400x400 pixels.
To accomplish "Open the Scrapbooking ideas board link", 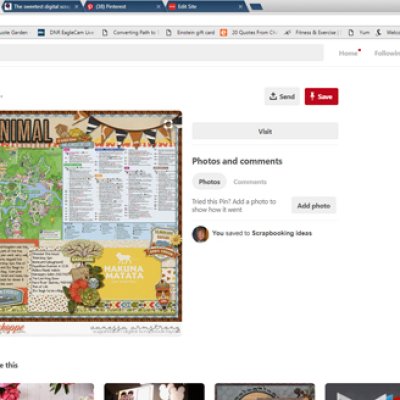I will click(x=282, y=233).
